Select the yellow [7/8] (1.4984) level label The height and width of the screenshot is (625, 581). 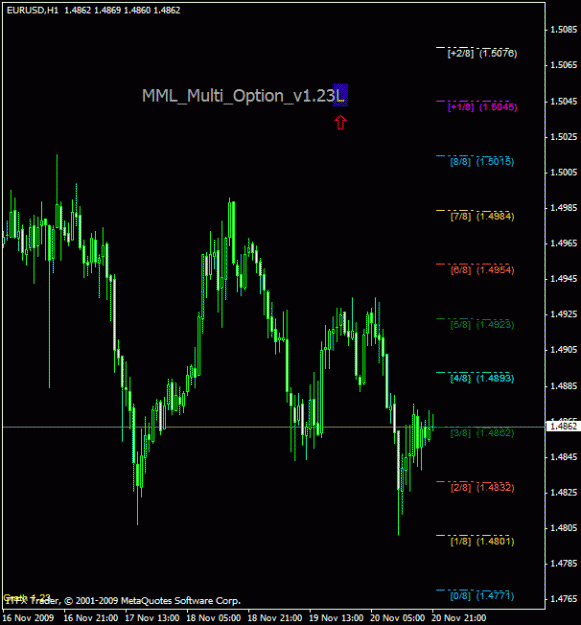[482, 216]
